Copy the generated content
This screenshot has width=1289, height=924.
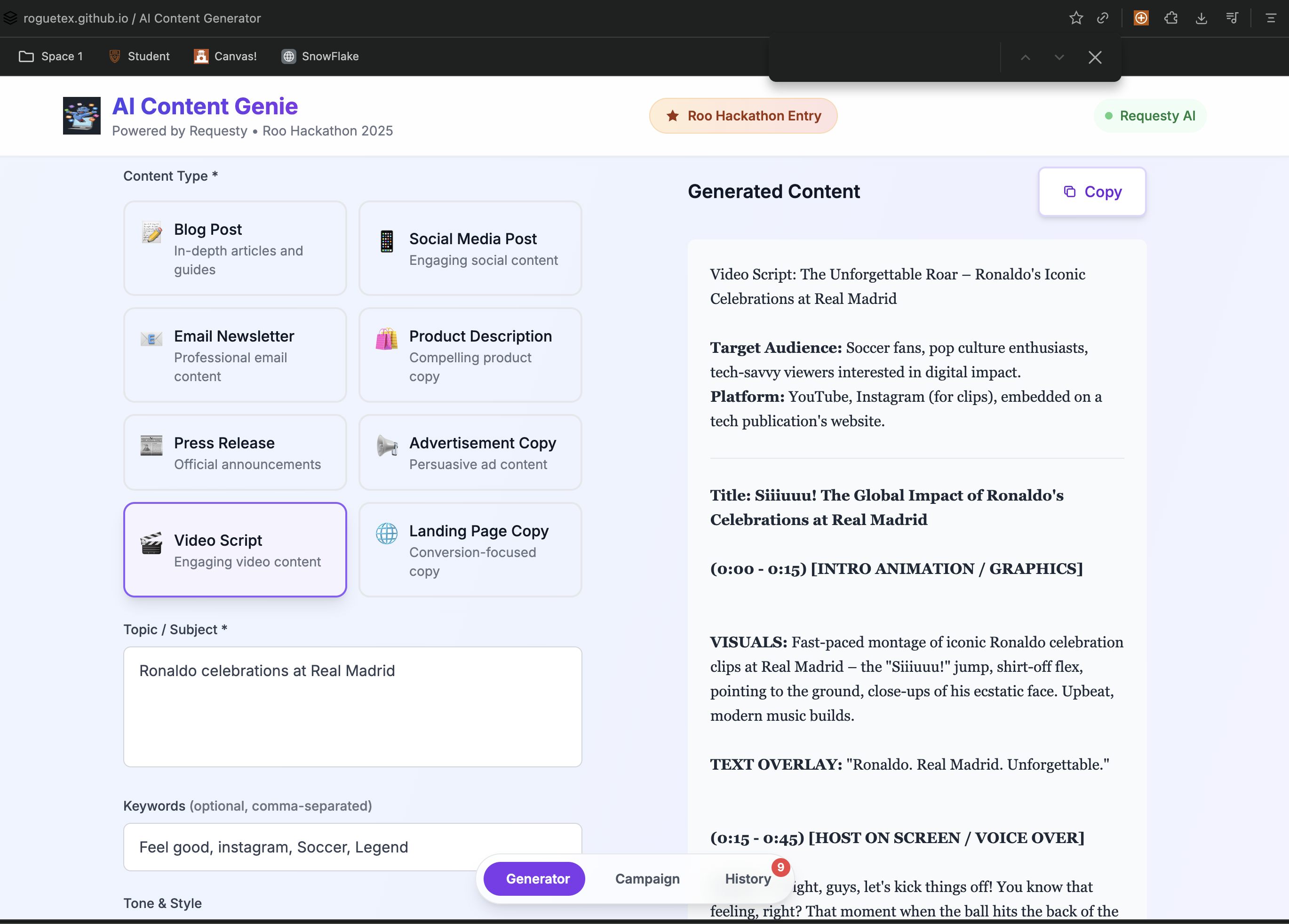click(1092, 191)
